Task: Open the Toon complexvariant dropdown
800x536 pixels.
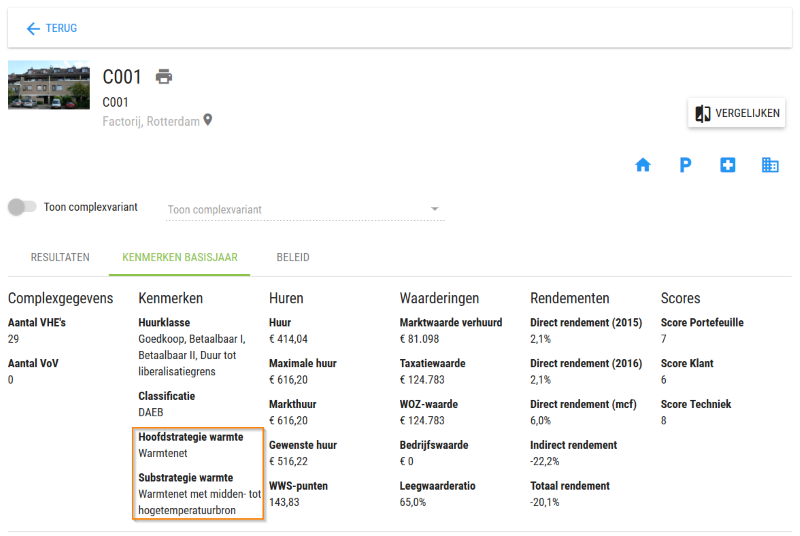Action: pyautogui.click(x=305, y=210)
